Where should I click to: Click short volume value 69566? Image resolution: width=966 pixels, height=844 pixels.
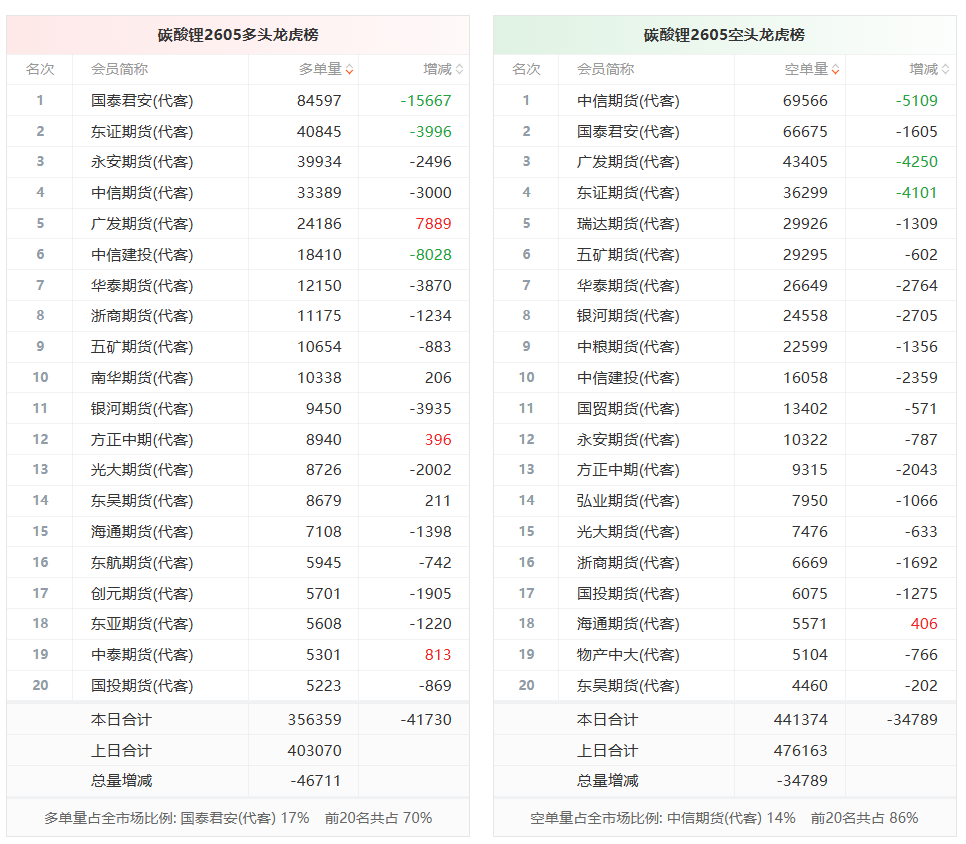(x=805, y=100)
